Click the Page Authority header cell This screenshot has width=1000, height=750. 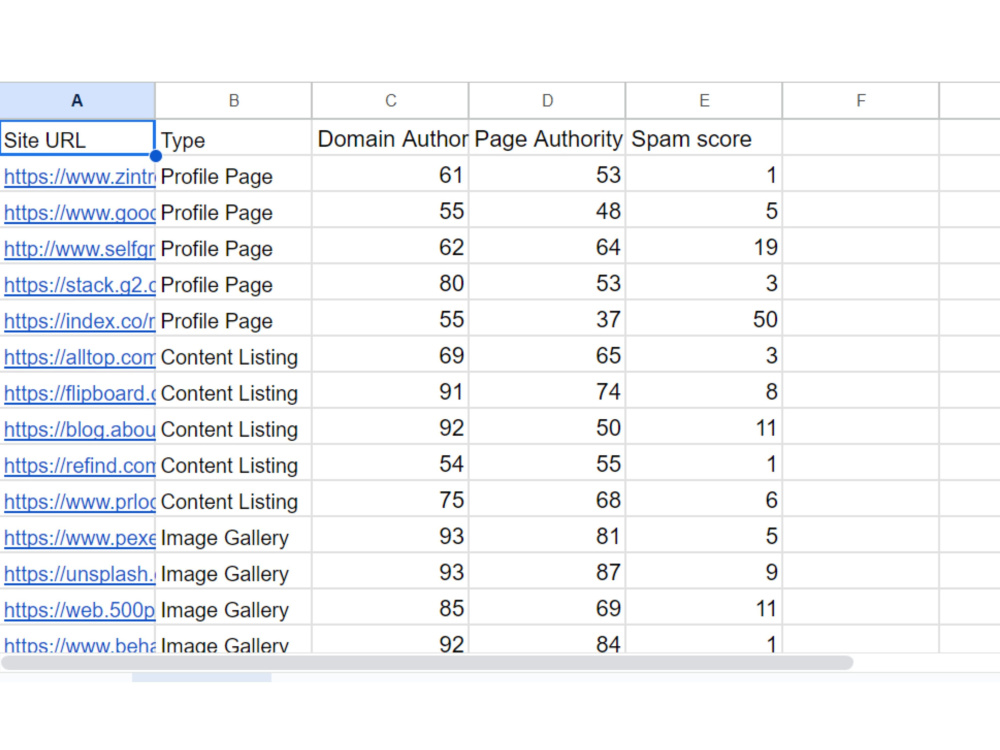(x=547, y=138)
